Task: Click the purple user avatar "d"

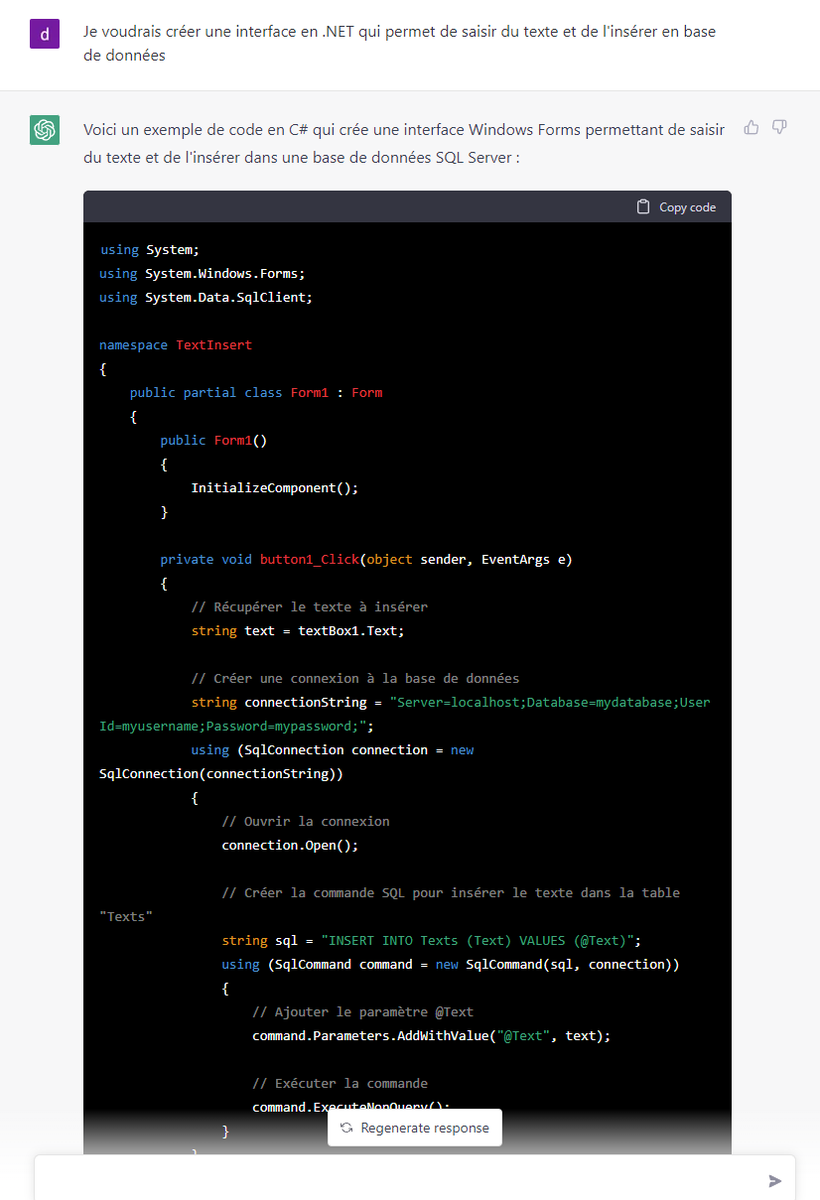Action: (44, 35)
